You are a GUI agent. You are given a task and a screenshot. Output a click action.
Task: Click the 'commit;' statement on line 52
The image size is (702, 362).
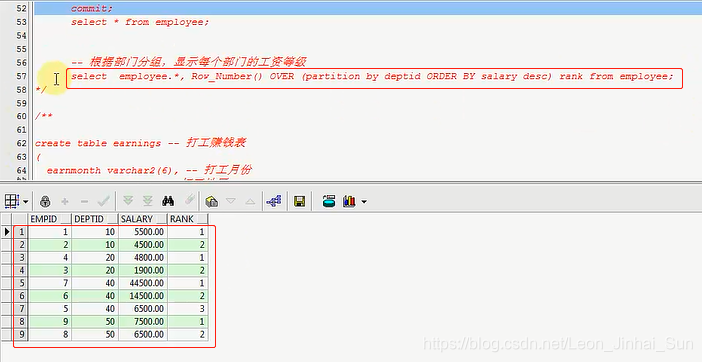click(92, 9)
